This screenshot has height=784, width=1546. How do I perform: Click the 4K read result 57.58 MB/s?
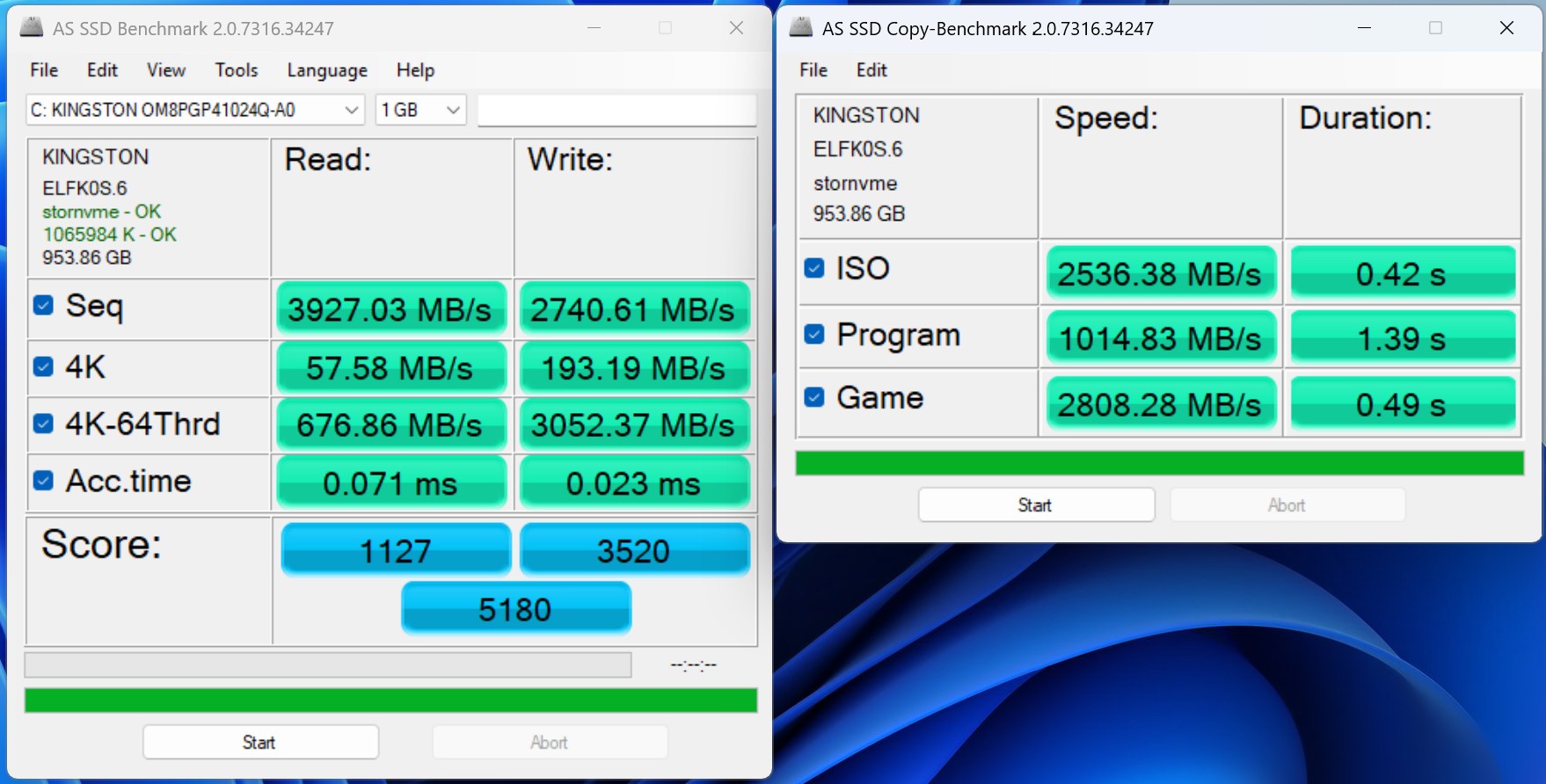coord(391,368)
